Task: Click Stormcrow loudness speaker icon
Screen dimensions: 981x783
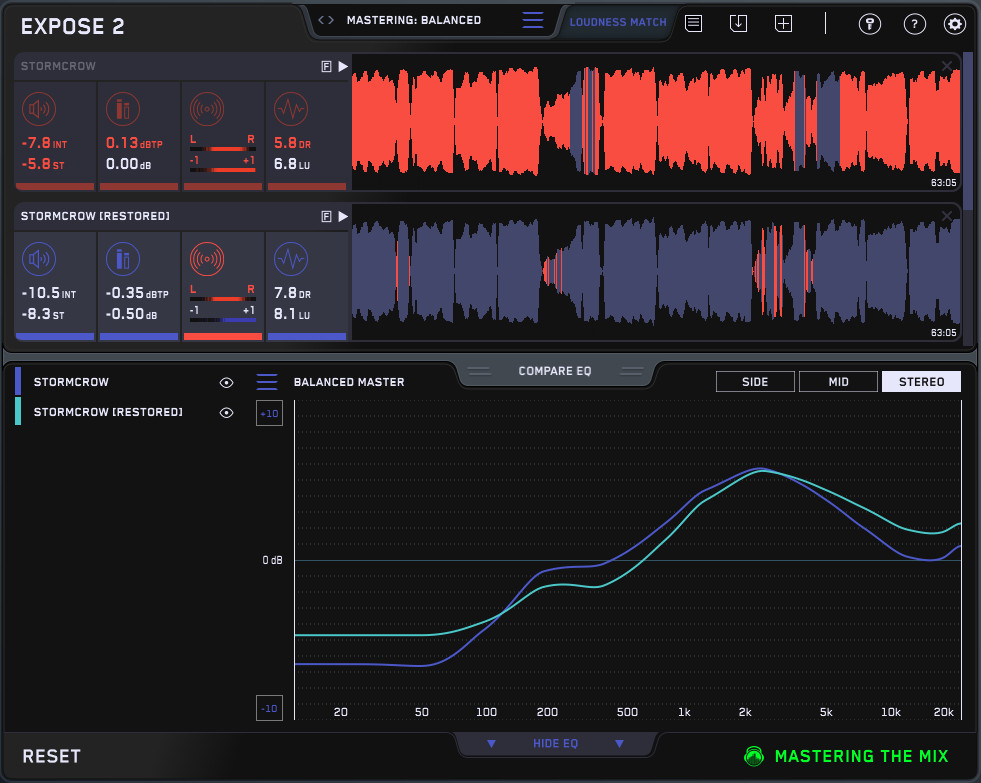Action: click(x=39, y=109)
